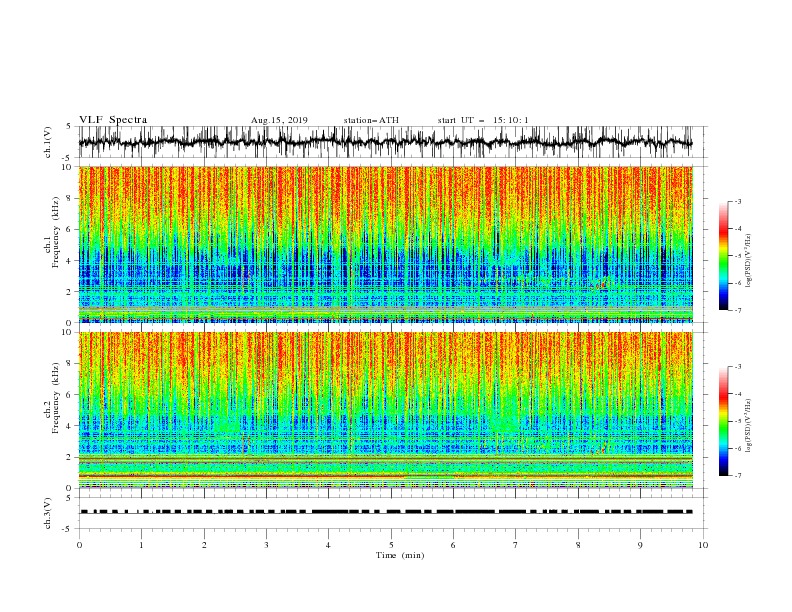
Task: Click the "6" kHz tick on ch.1 frequency axis
Action: 70,229
